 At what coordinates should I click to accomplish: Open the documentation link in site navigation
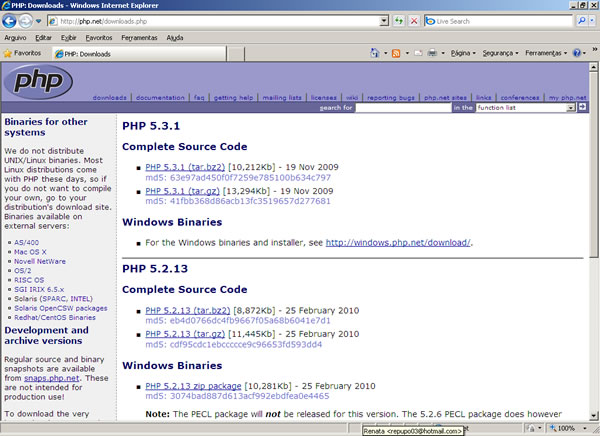[x=160, y=98]
